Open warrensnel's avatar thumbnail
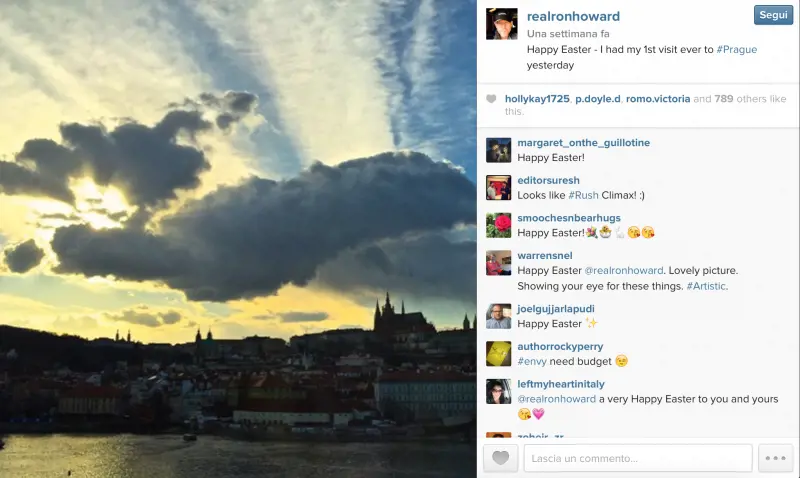 coord(498,263)
